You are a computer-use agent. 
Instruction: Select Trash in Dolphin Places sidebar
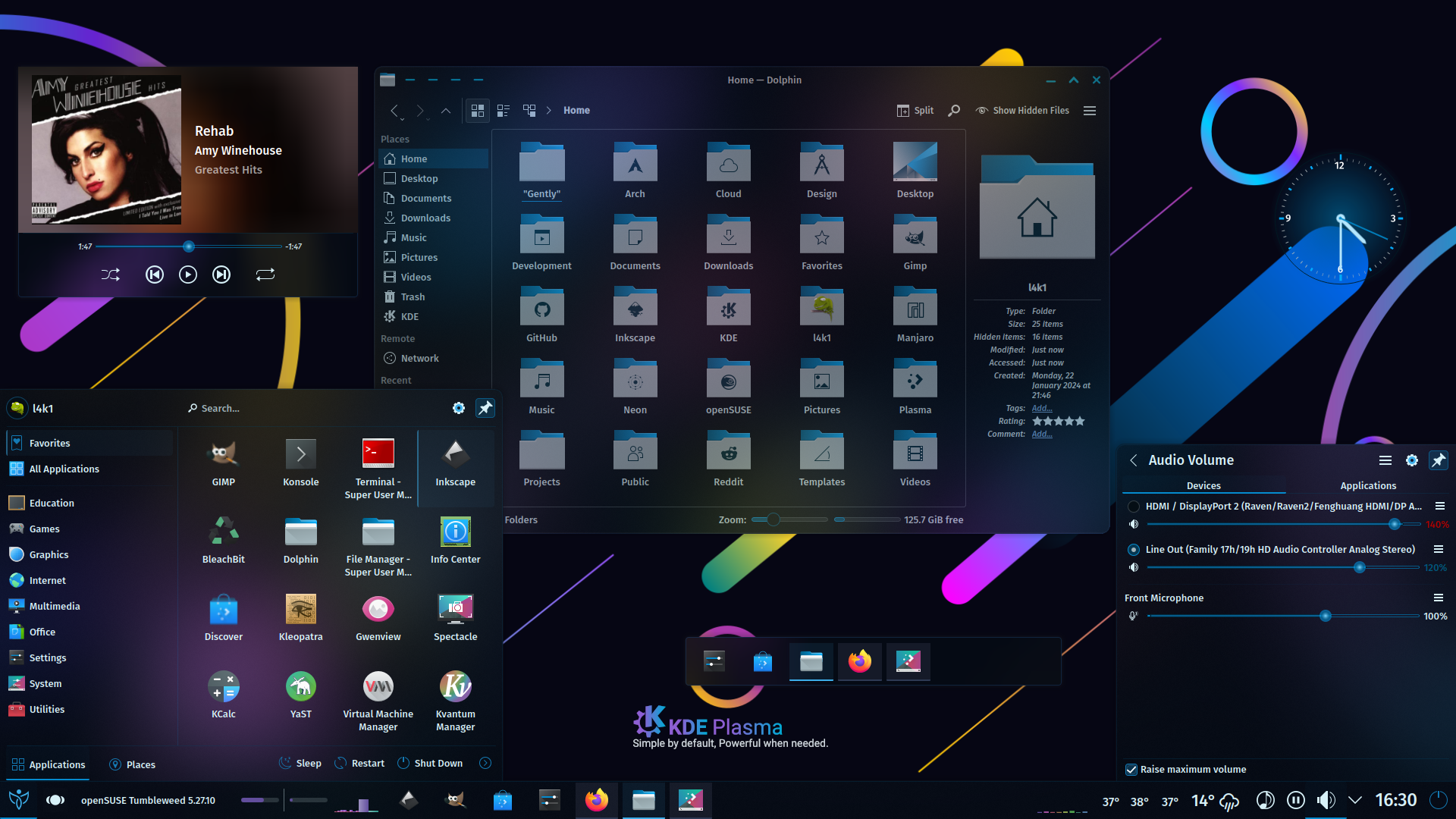pyautogui.click(x=434, y=297)
